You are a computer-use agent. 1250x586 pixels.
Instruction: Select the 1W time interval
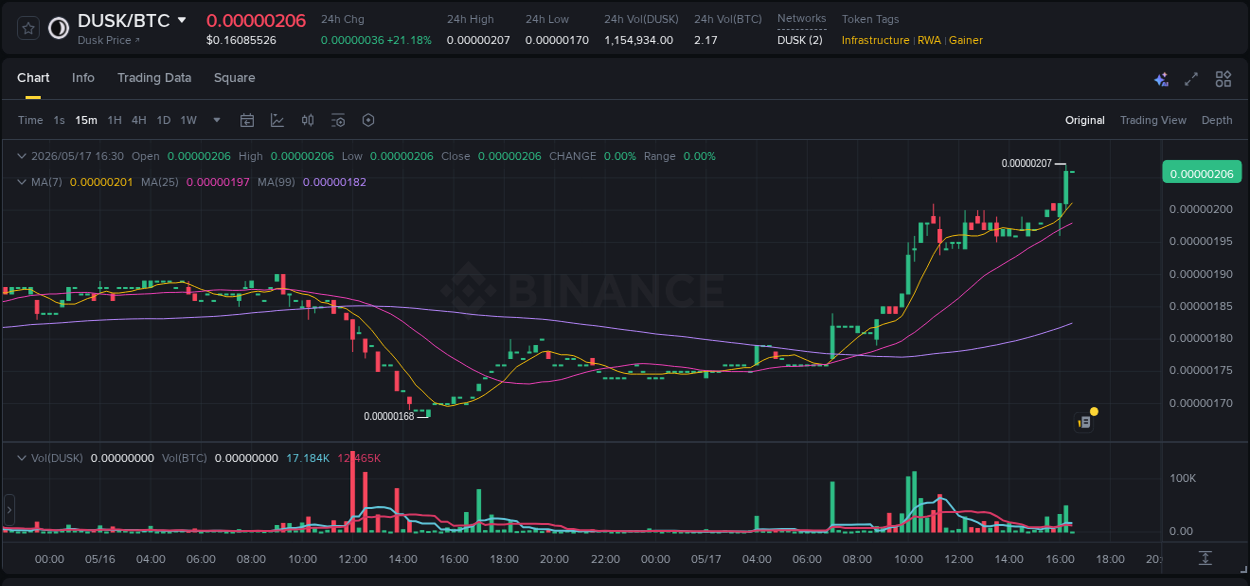point(188,120)
